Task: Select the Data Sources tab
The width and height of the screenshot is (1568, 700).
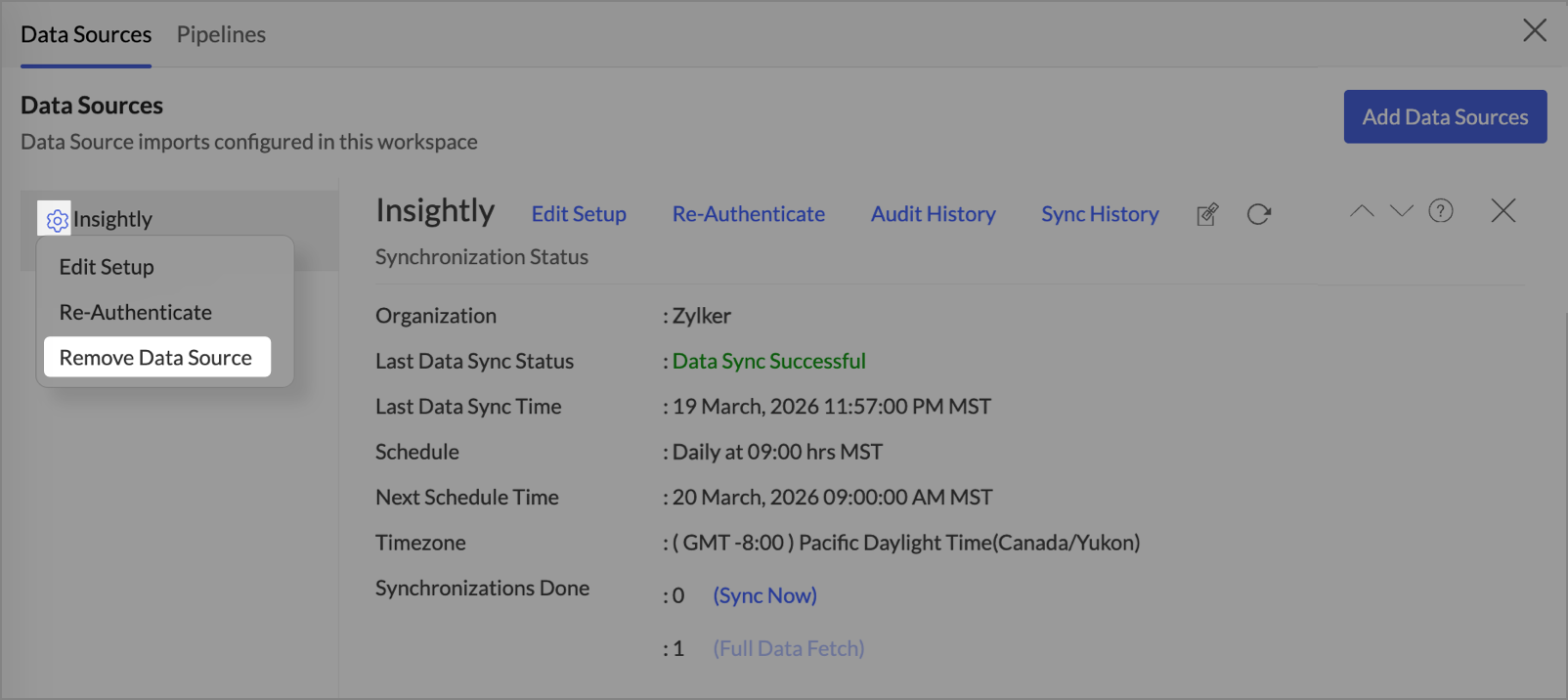Action: click(86, 34)
